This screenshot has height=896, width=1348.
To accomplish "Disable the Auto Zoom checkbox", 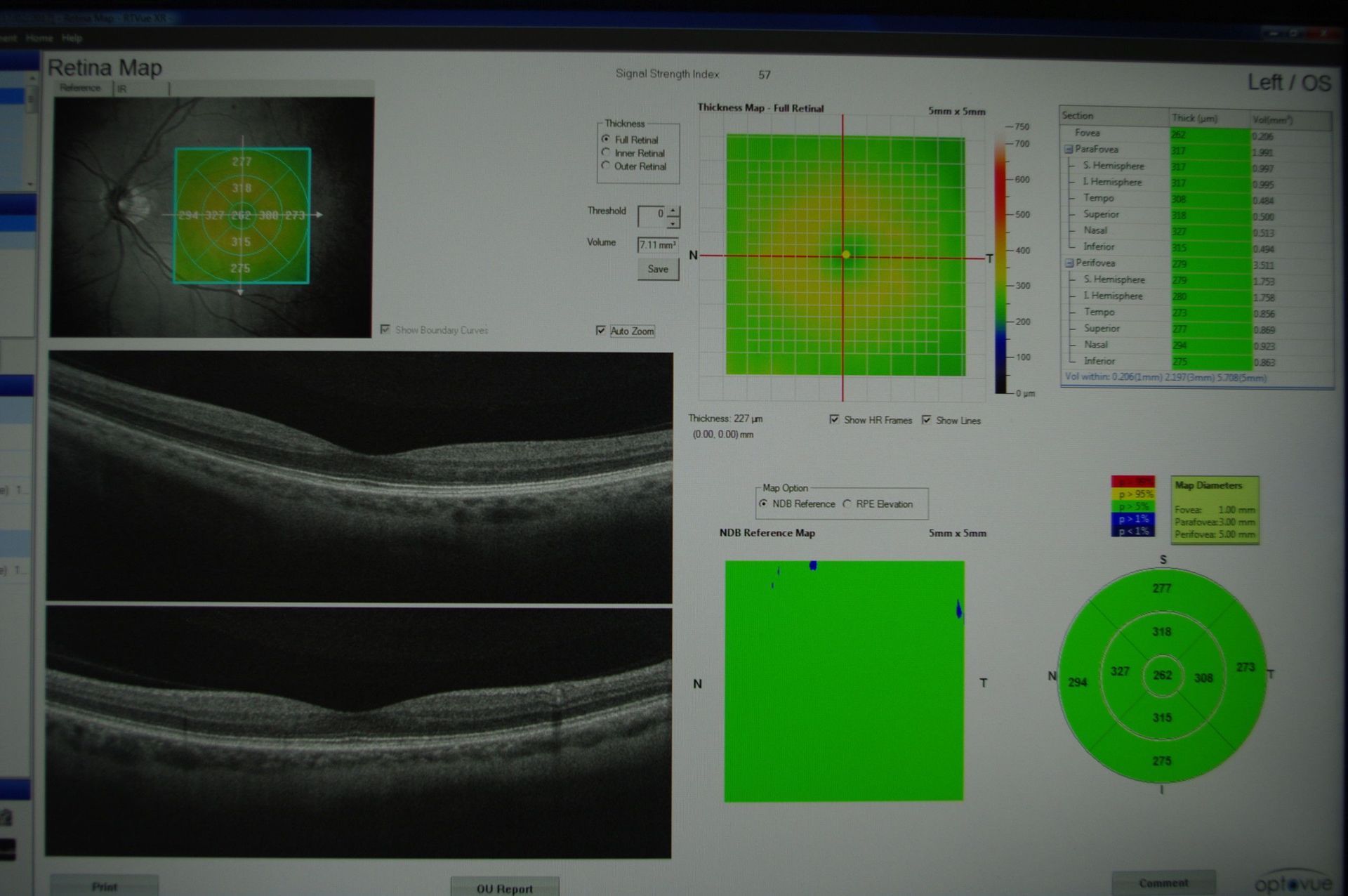I will (x=600, y=331).
